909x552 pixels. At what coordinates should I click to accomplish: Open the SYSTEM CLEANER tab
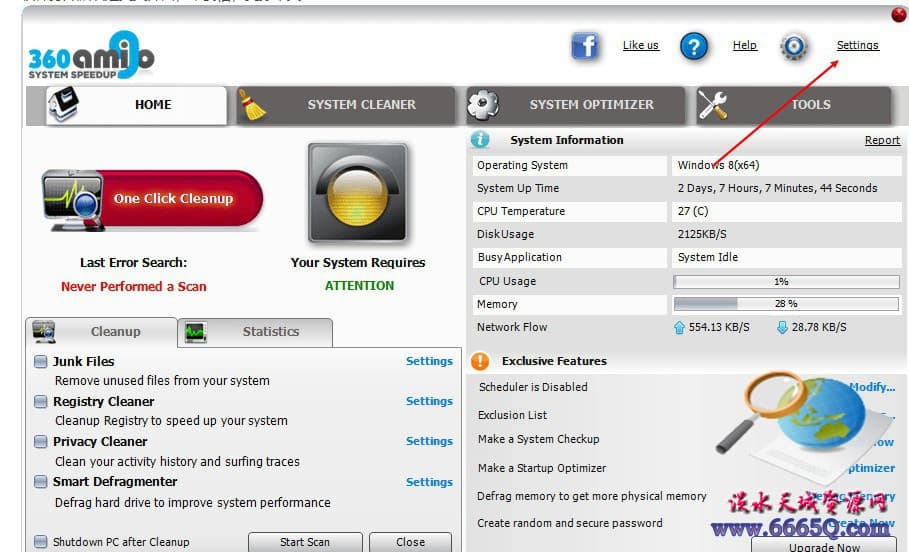tap(346, 105)
